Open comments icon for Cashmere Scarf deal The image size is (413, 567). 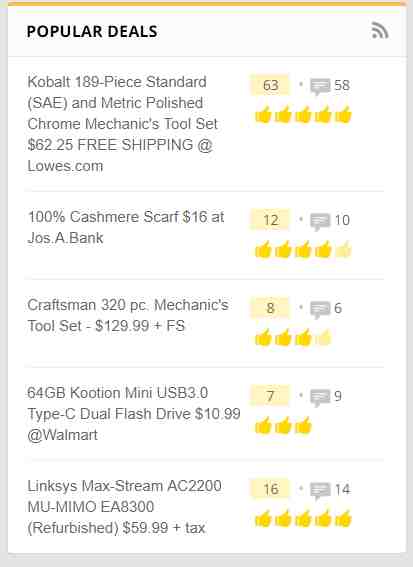pyautogui.click(x=320, y=221)
